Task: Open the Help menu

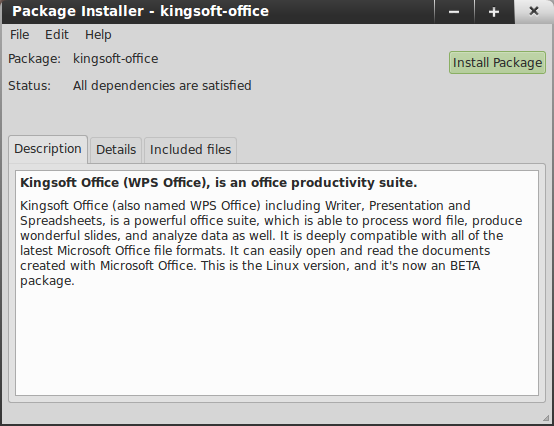Action: click(x=98, y=35)
